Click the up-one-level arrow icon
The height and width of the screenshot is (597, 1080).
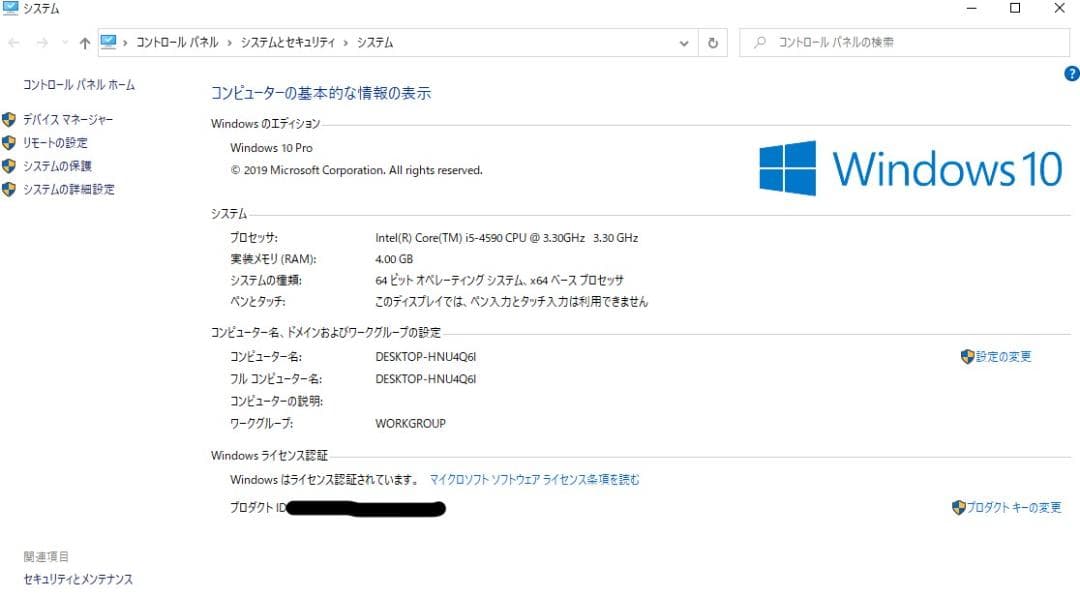point(85,43)
